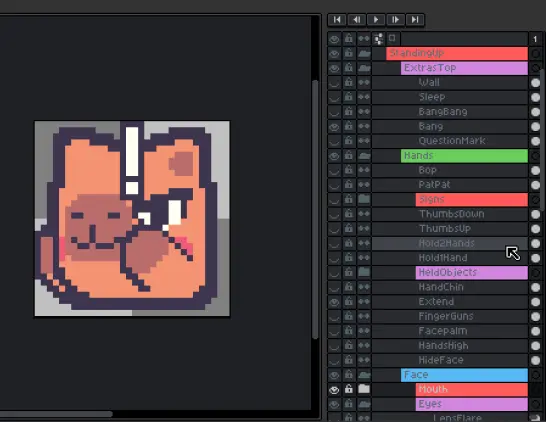Select the Hands group layer
Image resolution: width=546 pixels, height=422 pixels.
[464, 156]
